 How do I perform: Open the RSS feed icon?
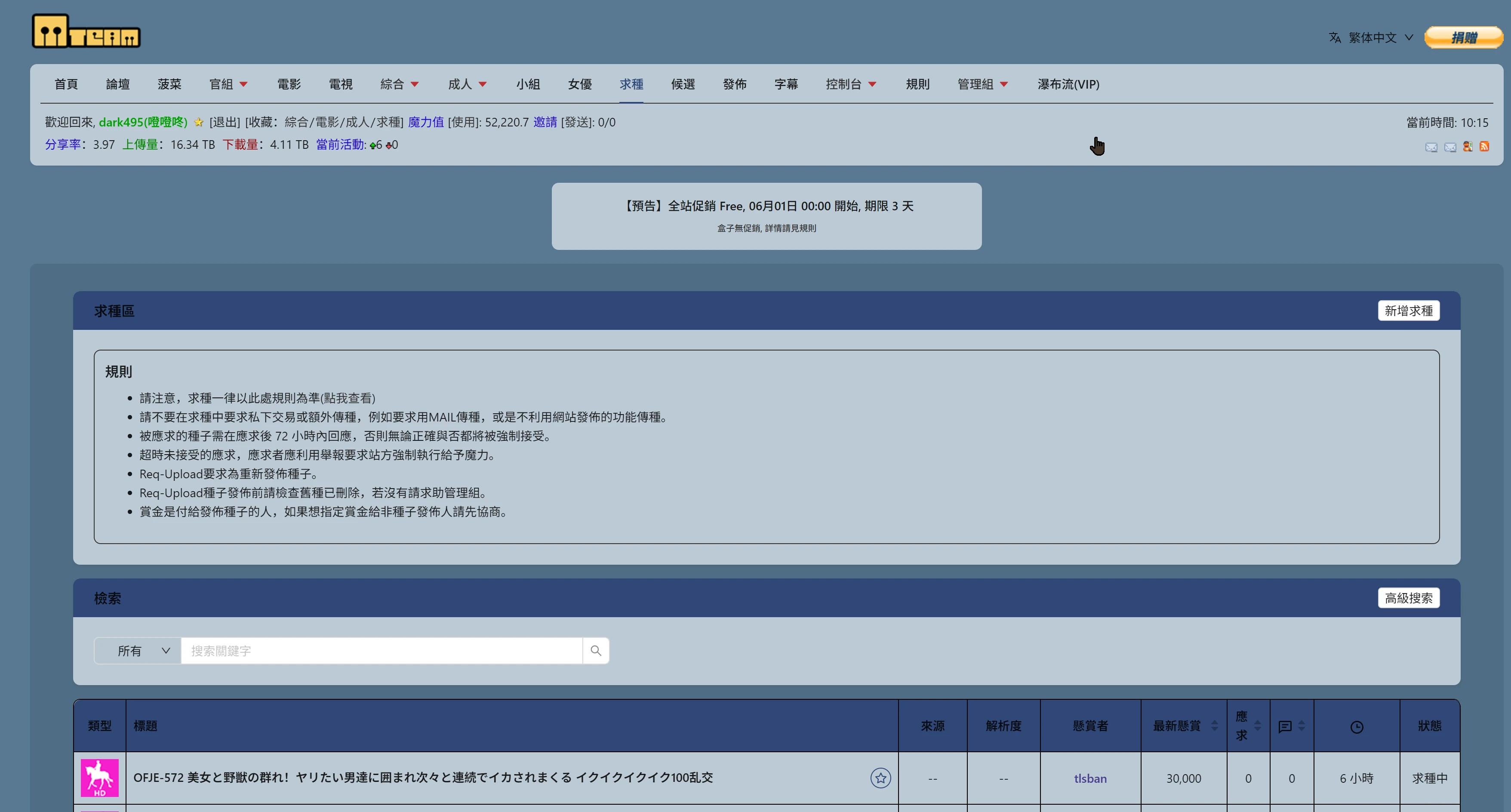pos(1485,147)
